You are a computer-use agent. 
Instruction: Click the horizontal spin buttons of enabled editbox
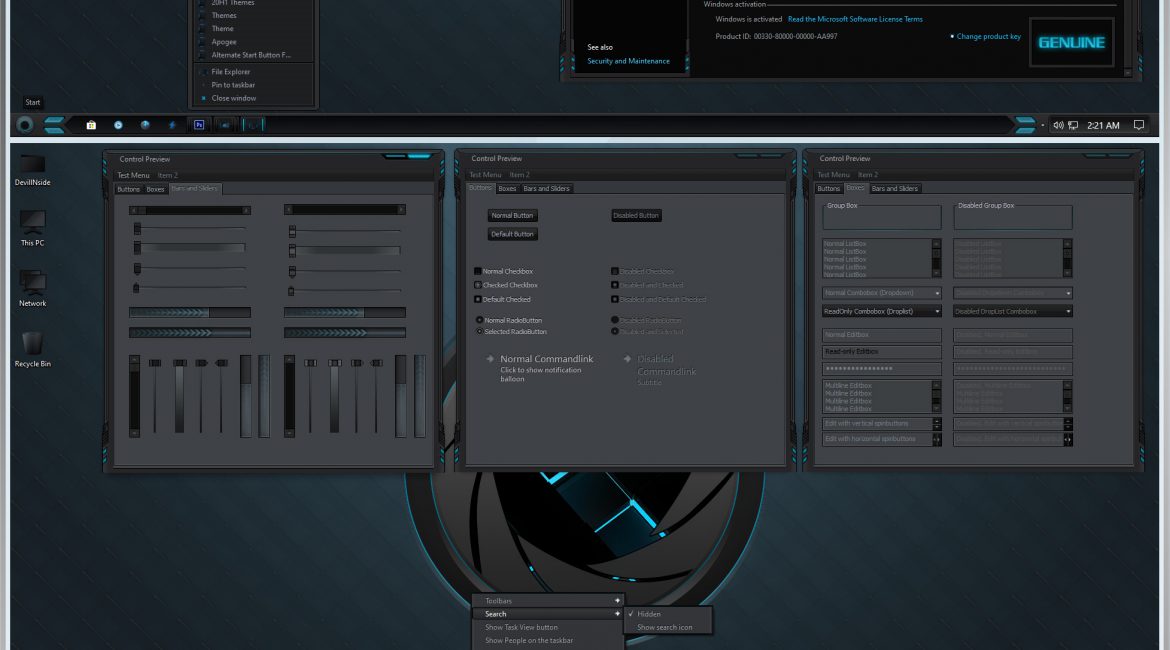pos(937,440)
